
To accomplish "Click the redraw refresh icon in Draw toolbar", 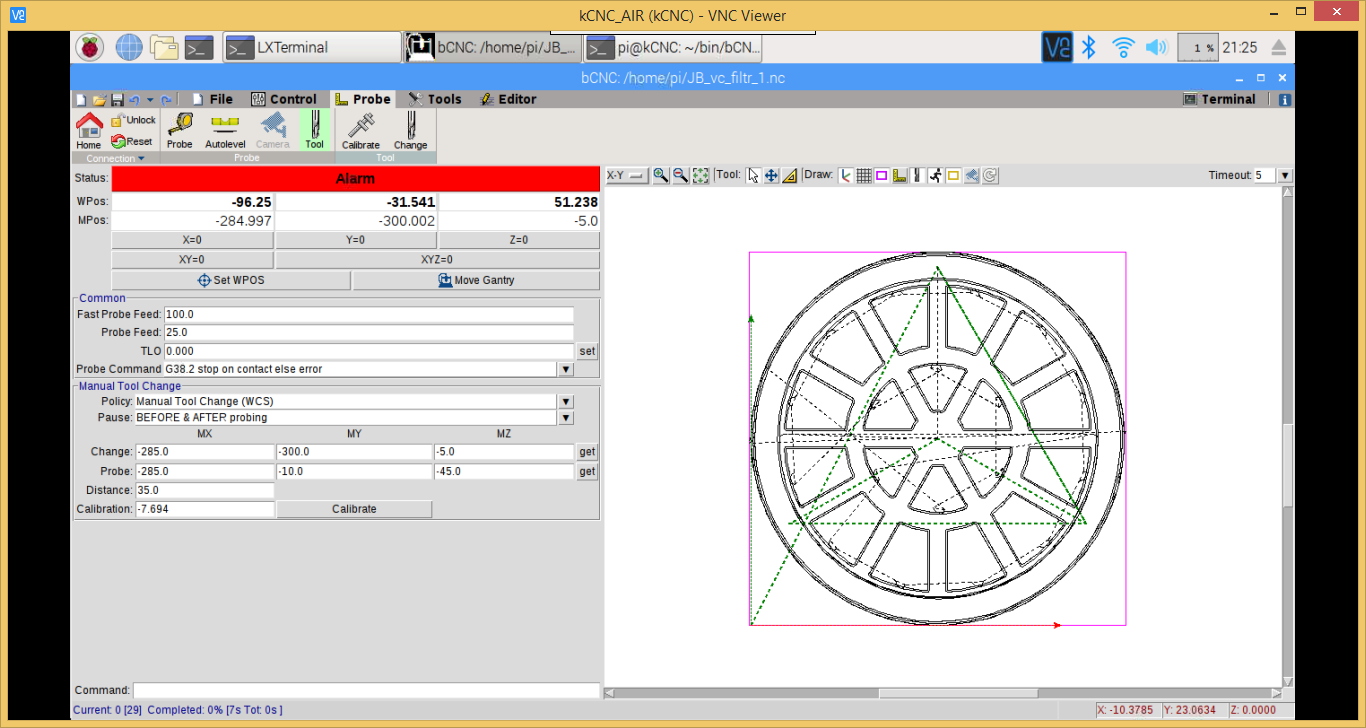I will click(x=990, y=175).
